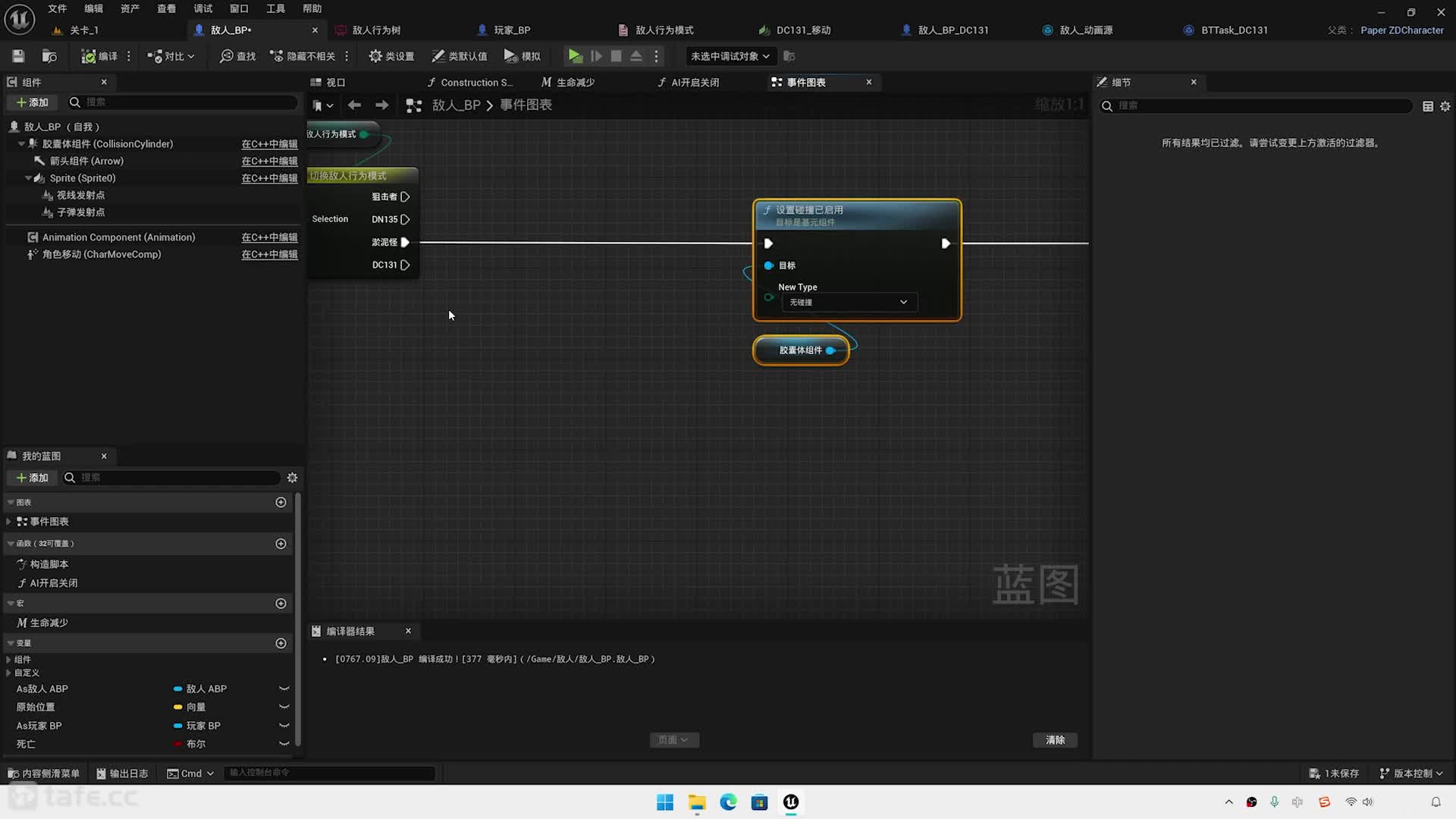Image resolution: width=1456 pixels, height=819 pixels.
Task: Open the 工具 menu
Action: (x=275, y=8)
